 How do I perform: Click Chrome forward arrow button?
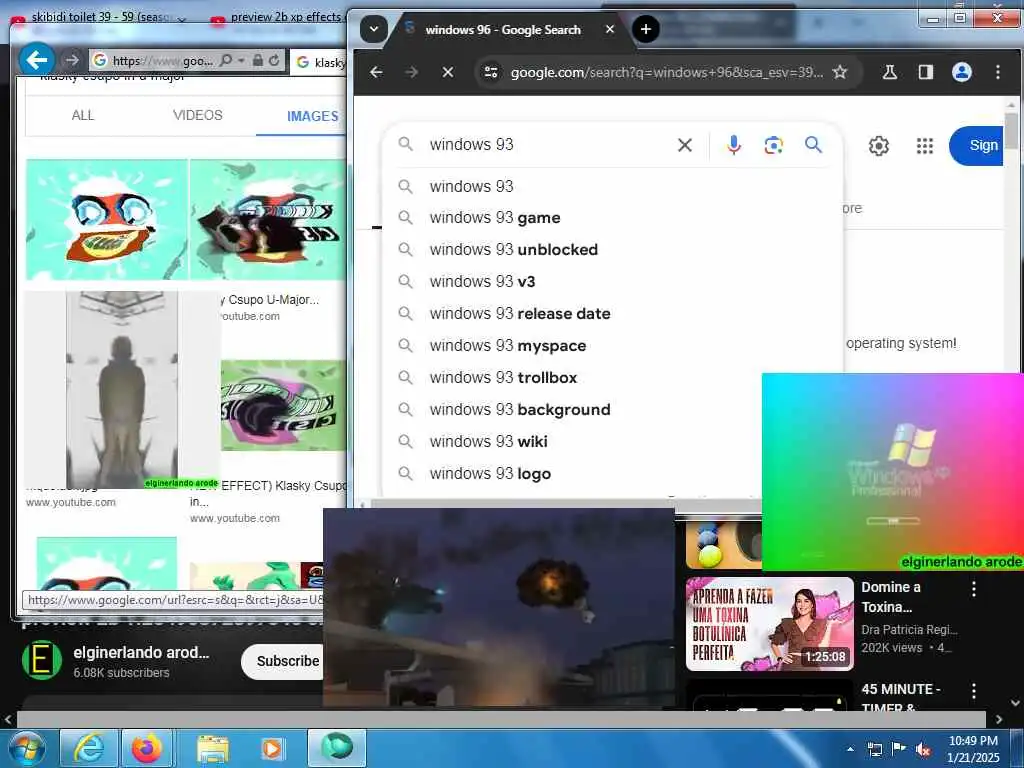[411, 72]
